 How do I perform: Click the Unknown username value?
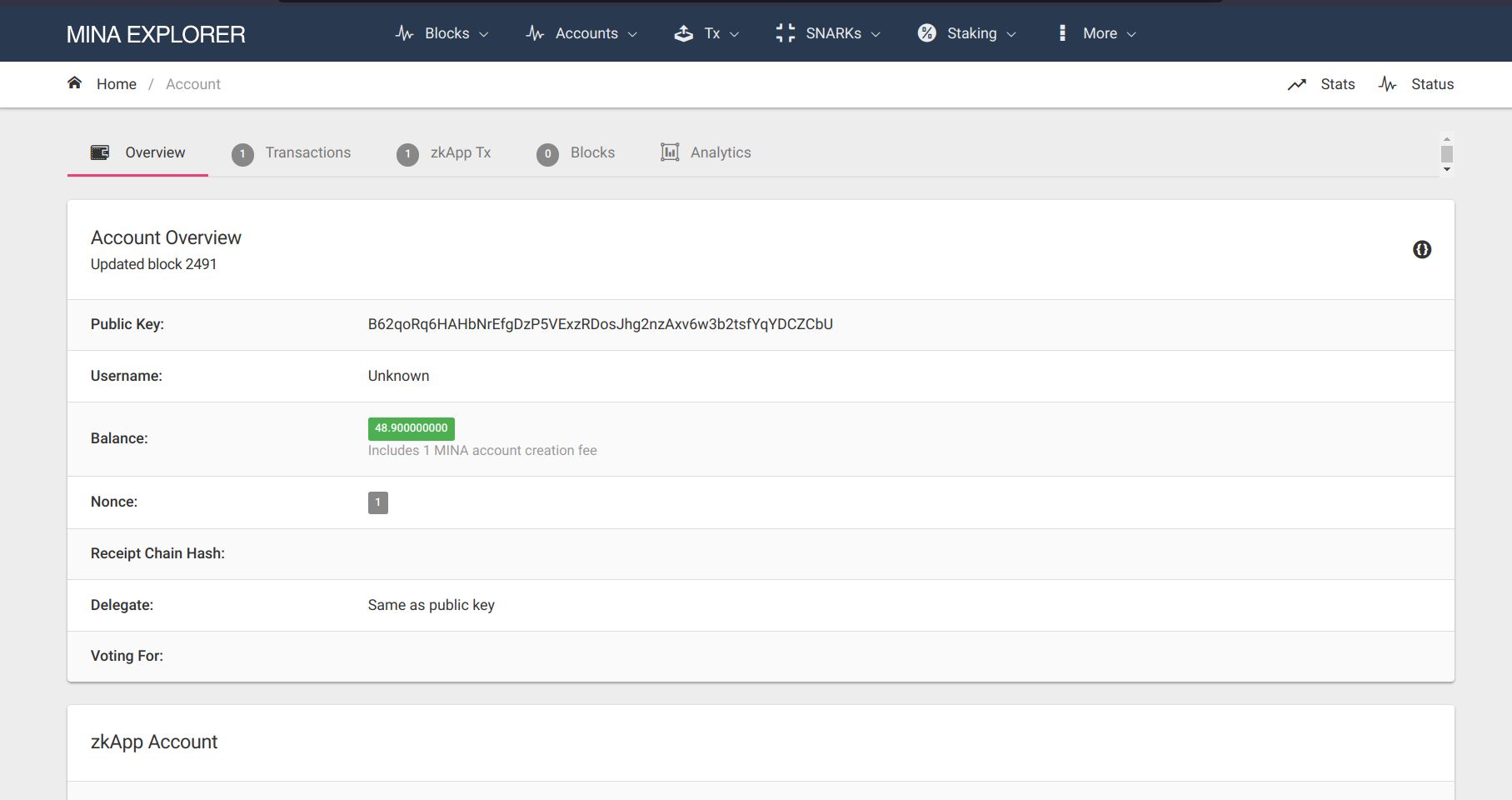[x=398, y=376]
